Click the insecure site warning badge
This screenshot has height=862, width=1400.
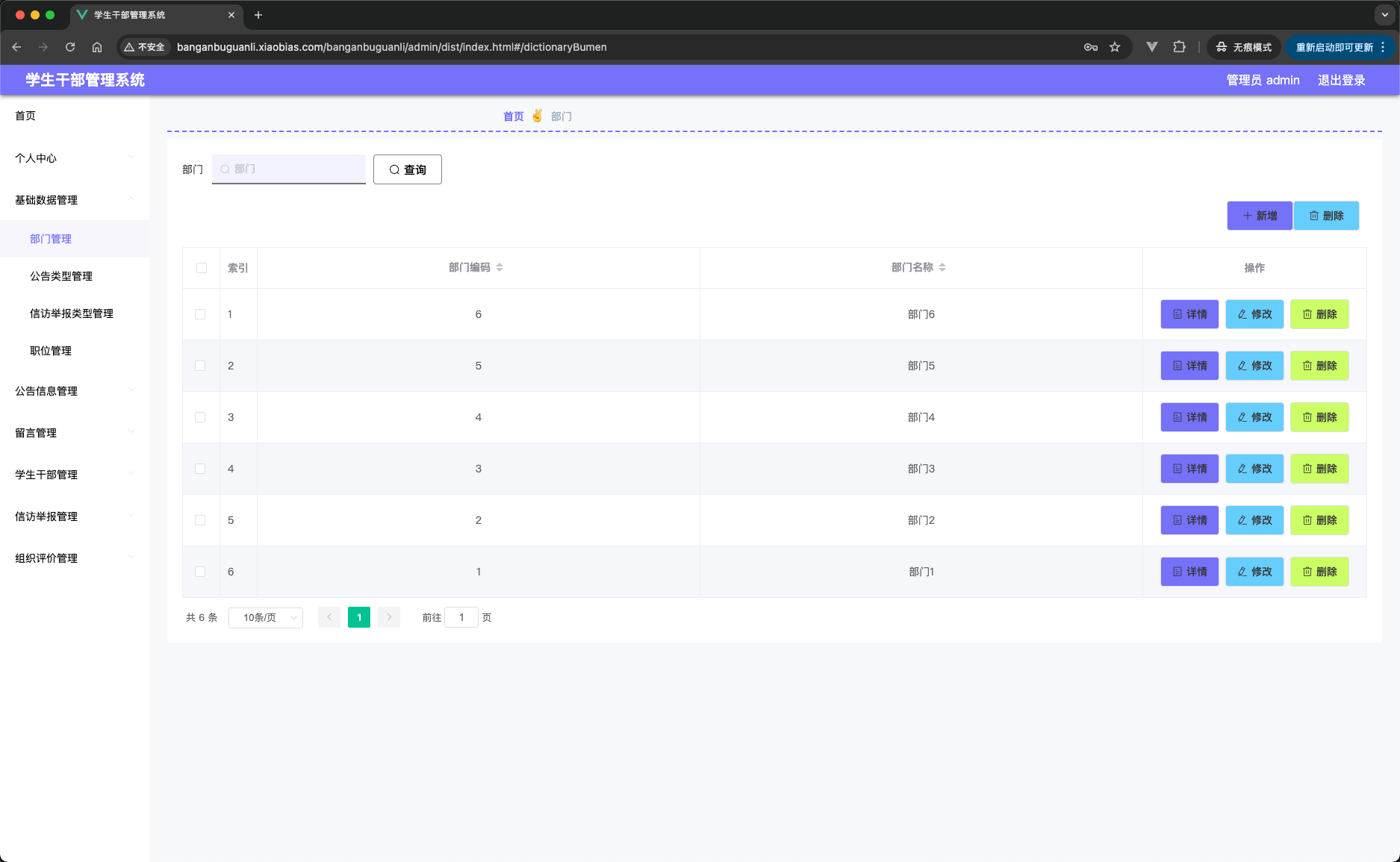tap(144, 47)
